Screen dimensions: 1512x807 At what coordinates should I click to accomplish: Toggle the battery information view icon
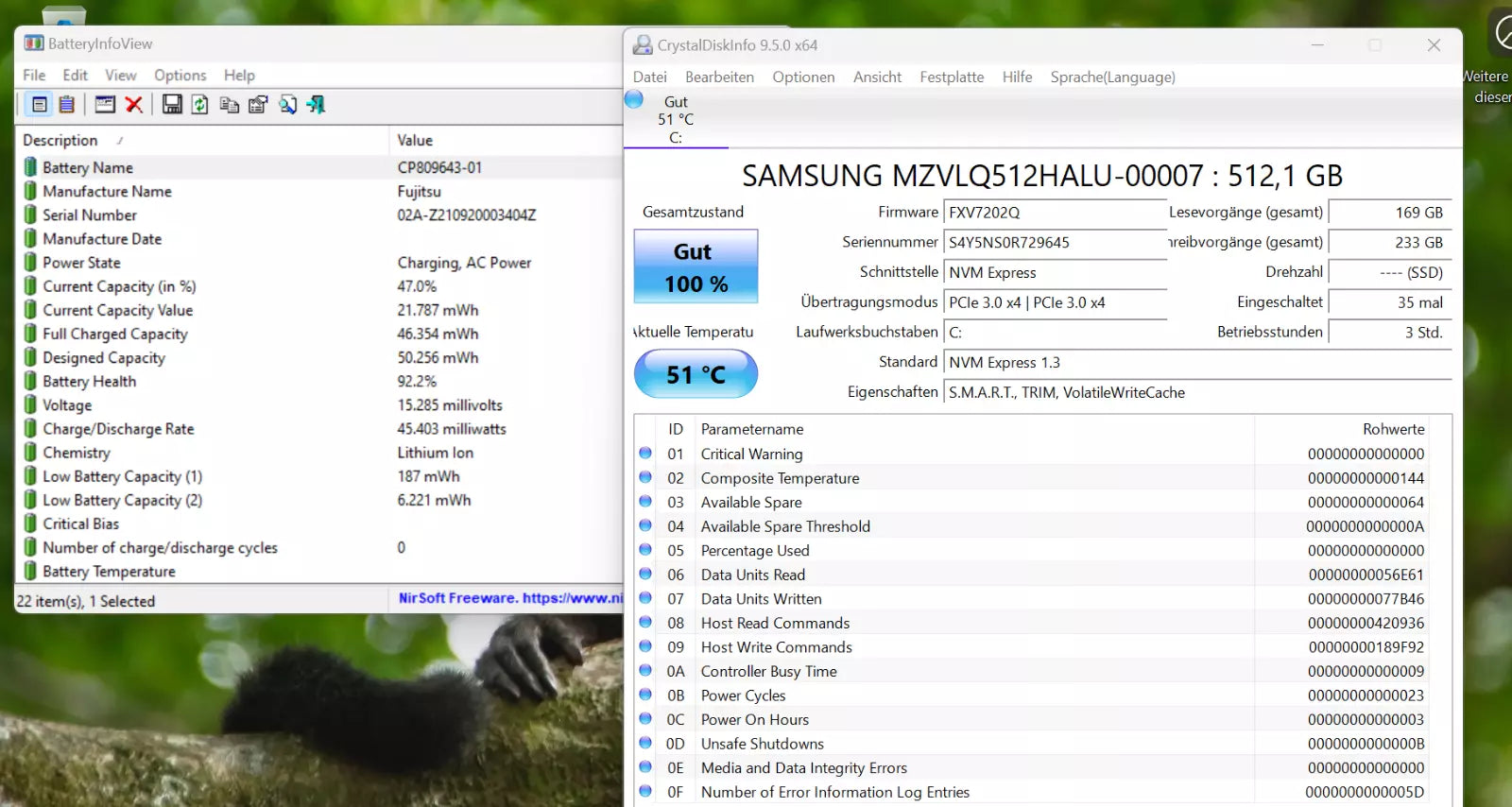click(40, 105)
